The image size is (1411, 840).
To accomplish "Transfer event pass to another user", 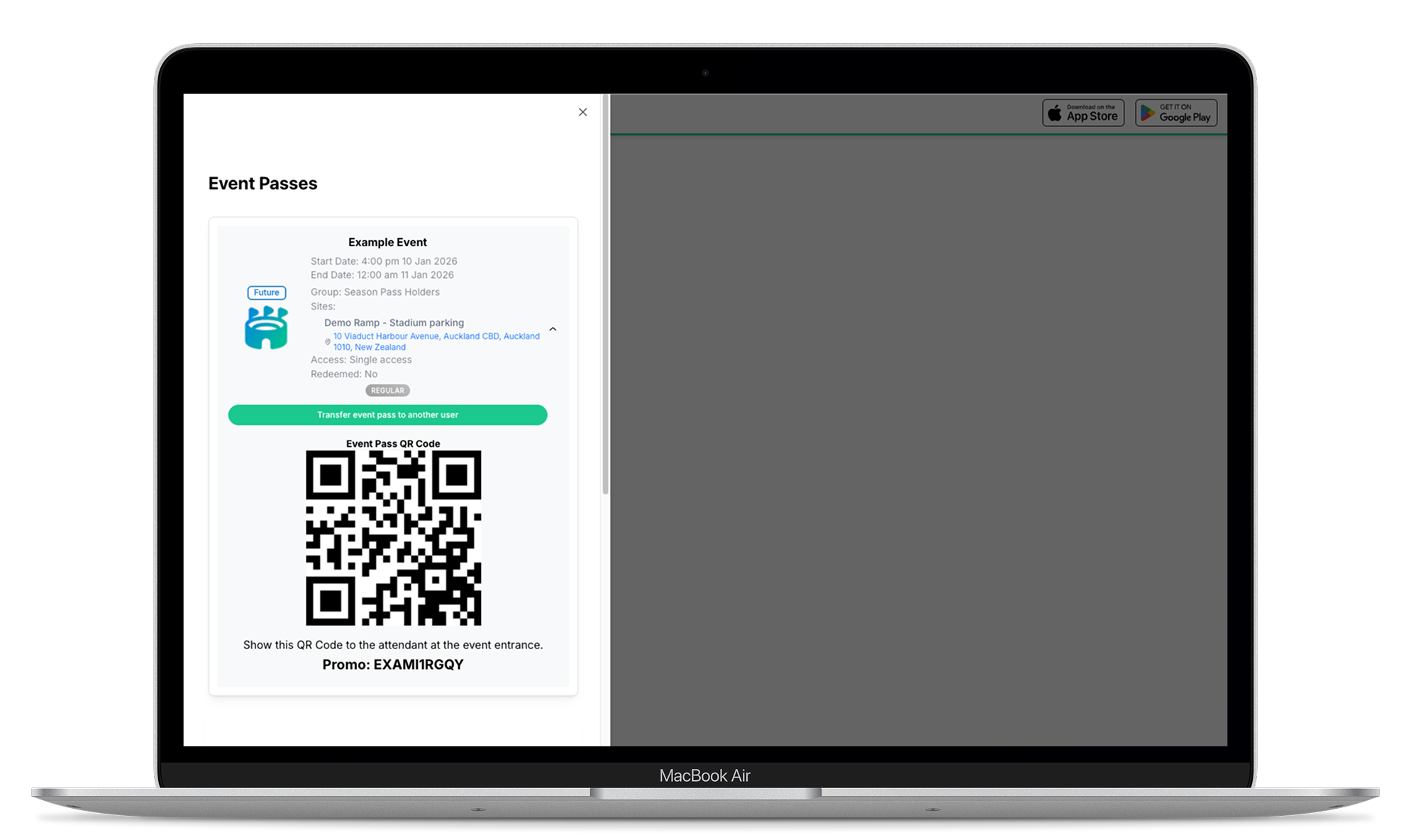I will coord(387,415).
